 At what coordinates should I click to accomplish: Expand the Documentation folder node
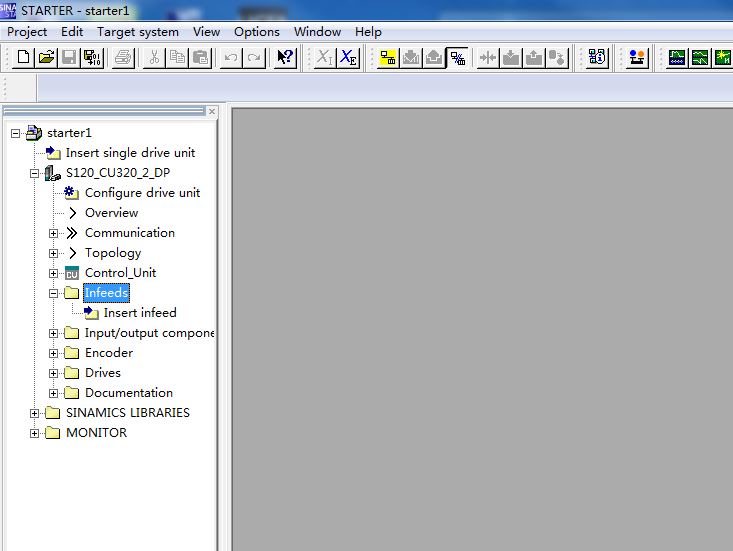pos(54,394)
